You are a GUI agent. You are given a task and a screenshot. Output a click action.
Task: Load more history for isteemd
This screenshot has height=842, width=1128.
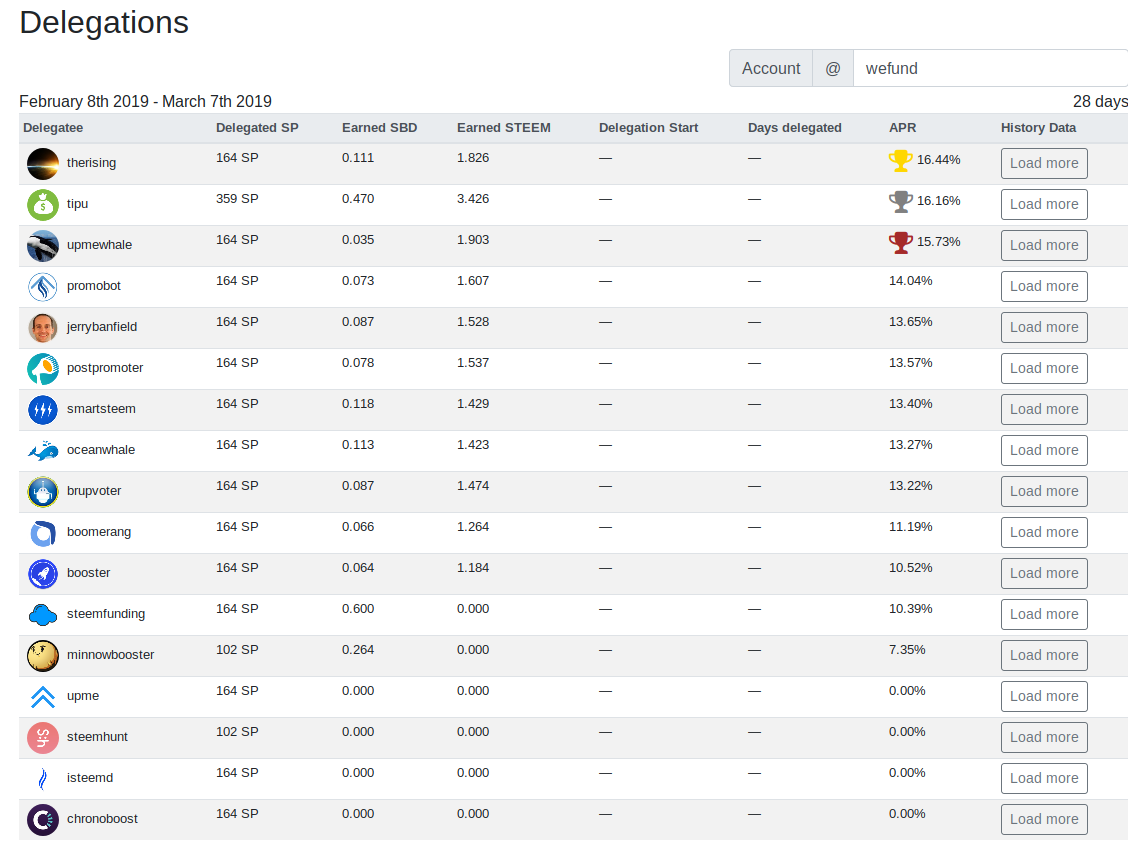[x=1044, y=779]
